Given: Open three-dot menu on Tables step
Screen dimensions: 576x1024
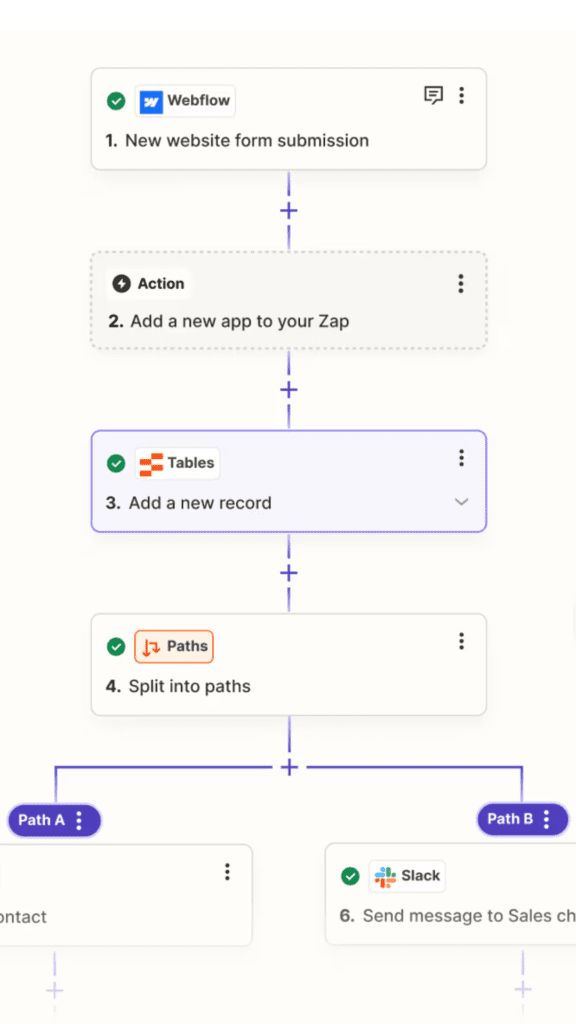Looking at the screenshot, I should tap(461, 458).
